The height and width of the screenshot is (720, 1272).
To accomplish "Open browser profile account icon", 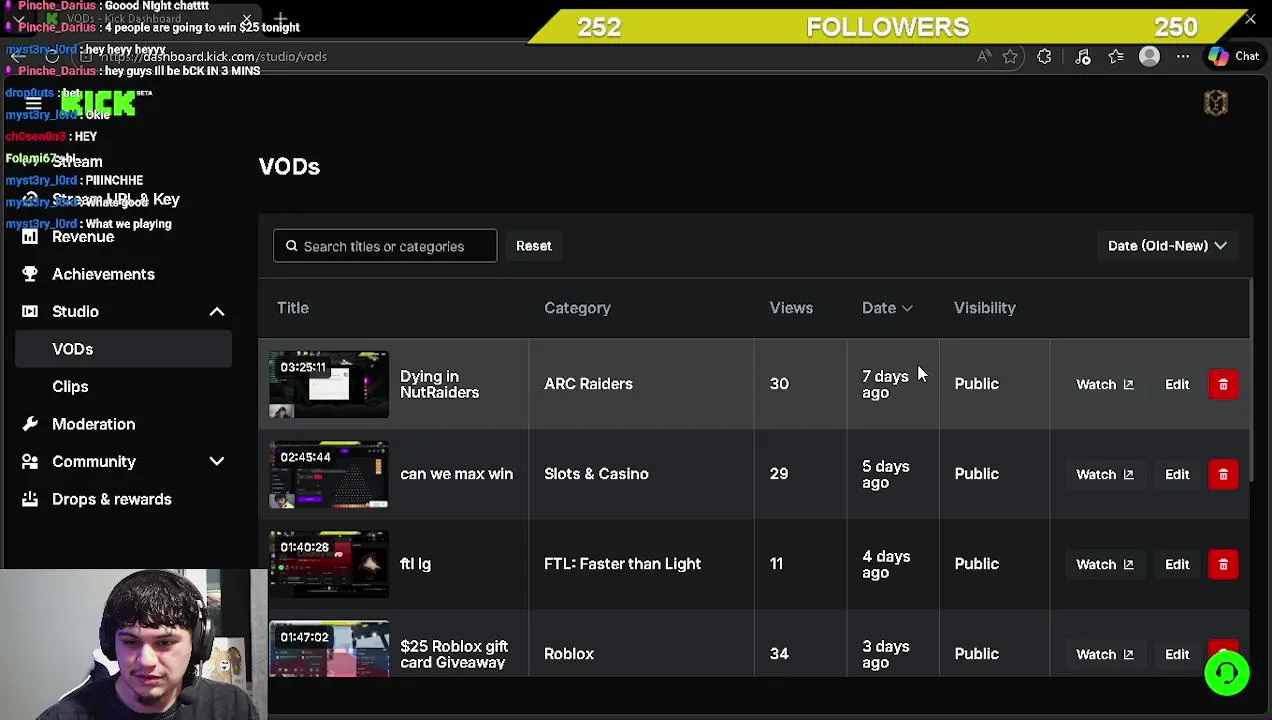I will 1149,57.
